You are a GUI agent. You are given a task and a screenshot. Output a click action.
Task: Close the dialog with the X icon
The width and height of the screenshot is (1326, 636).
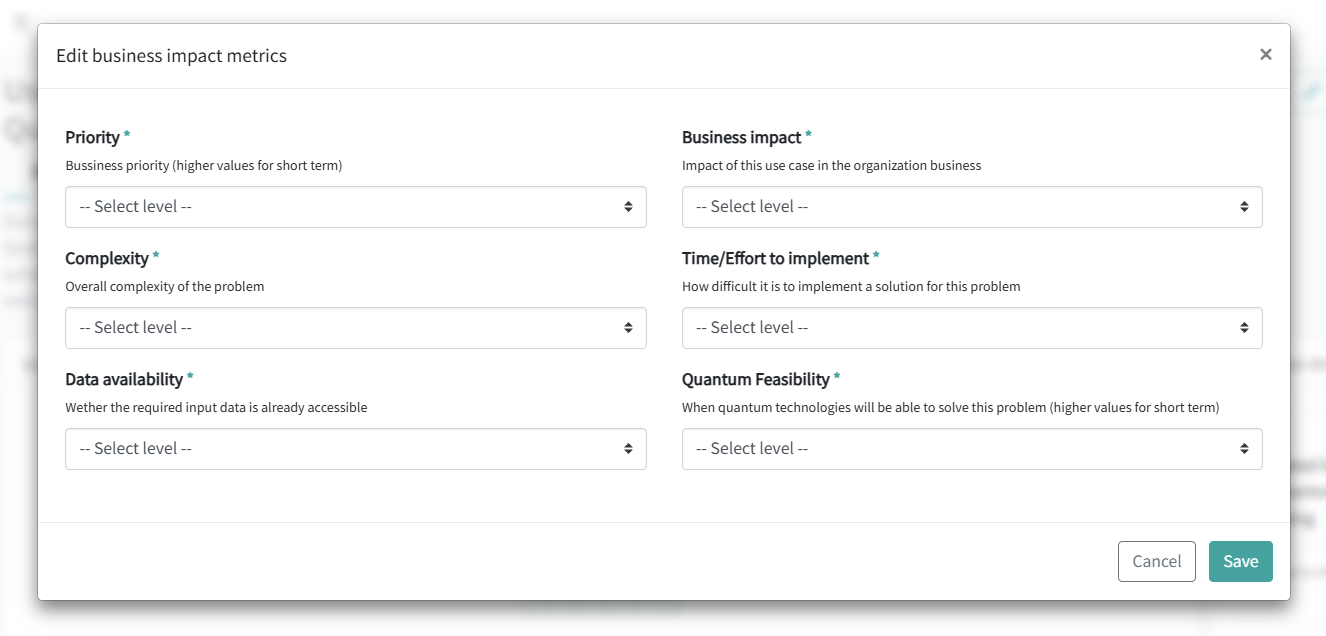tap(1266, 55)
